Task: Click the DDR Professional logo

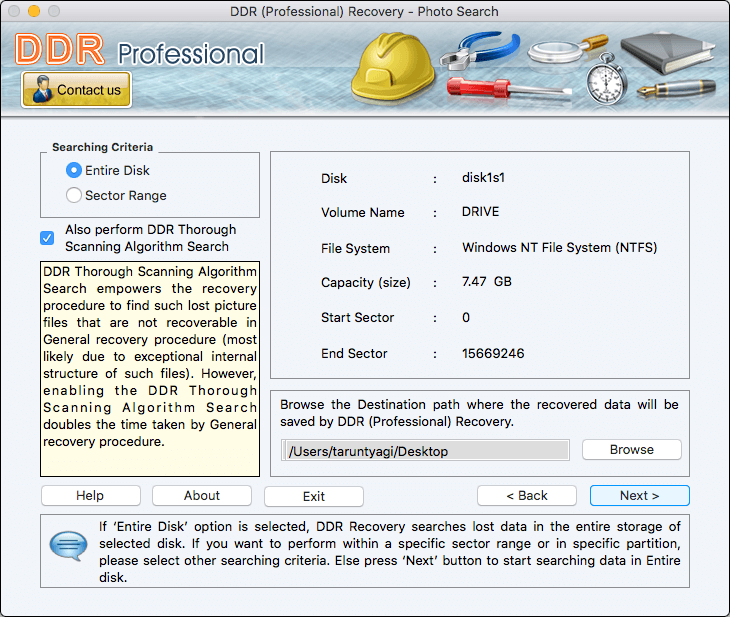Action: pos(140,50)
